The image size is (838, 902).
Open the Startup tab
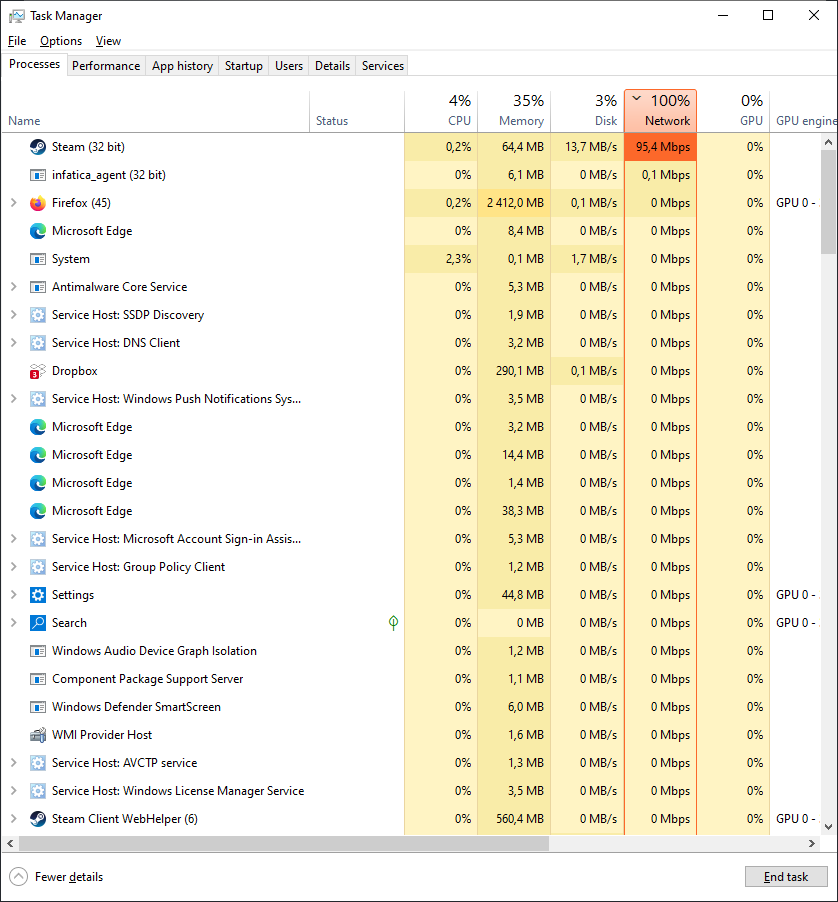(x=243, y=66)
